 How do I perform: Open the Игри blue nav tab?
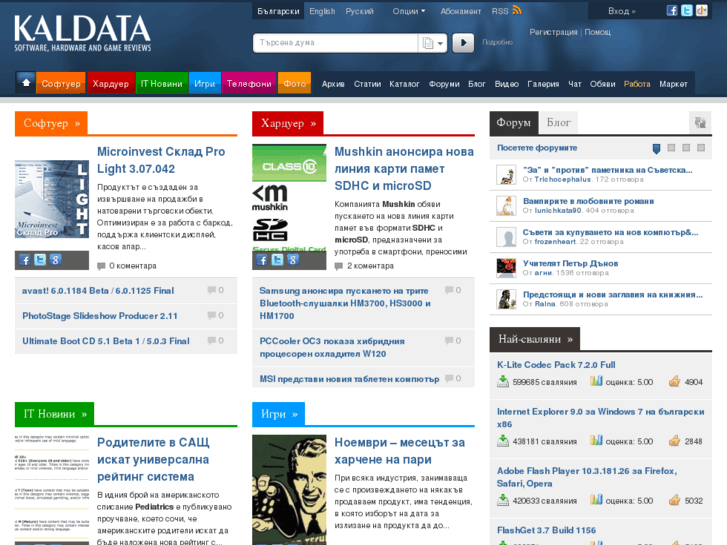tap(204, 83)
